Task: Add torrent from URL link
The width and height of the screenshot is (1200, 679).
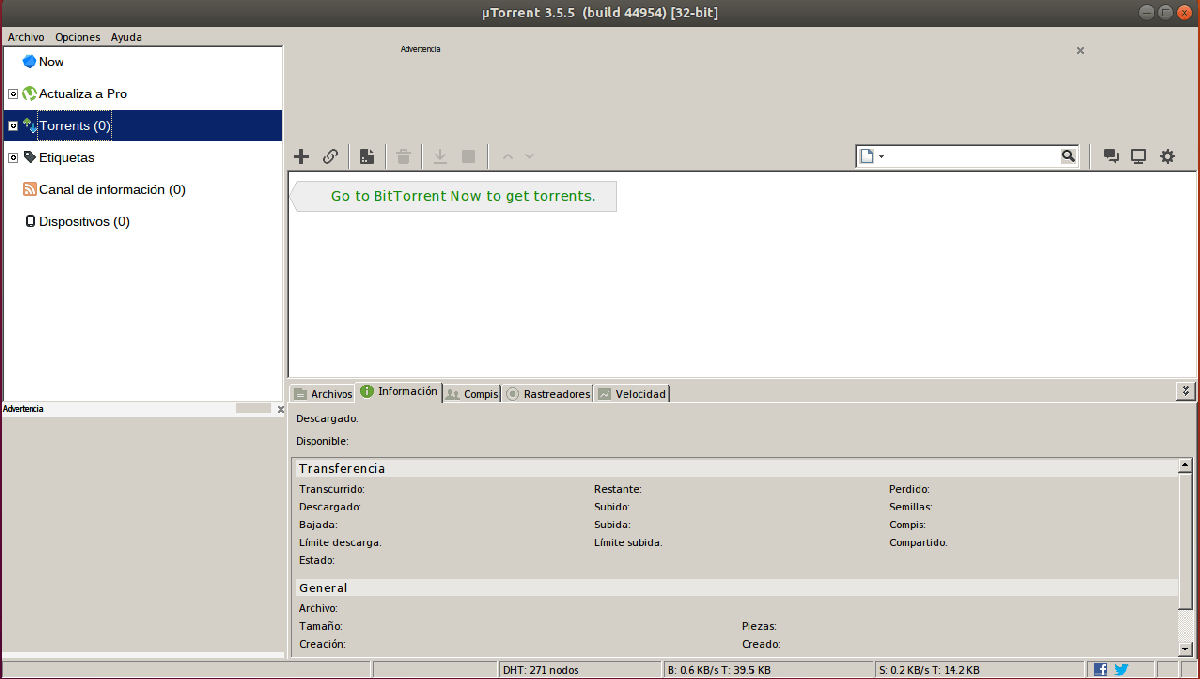Action: 330,156
